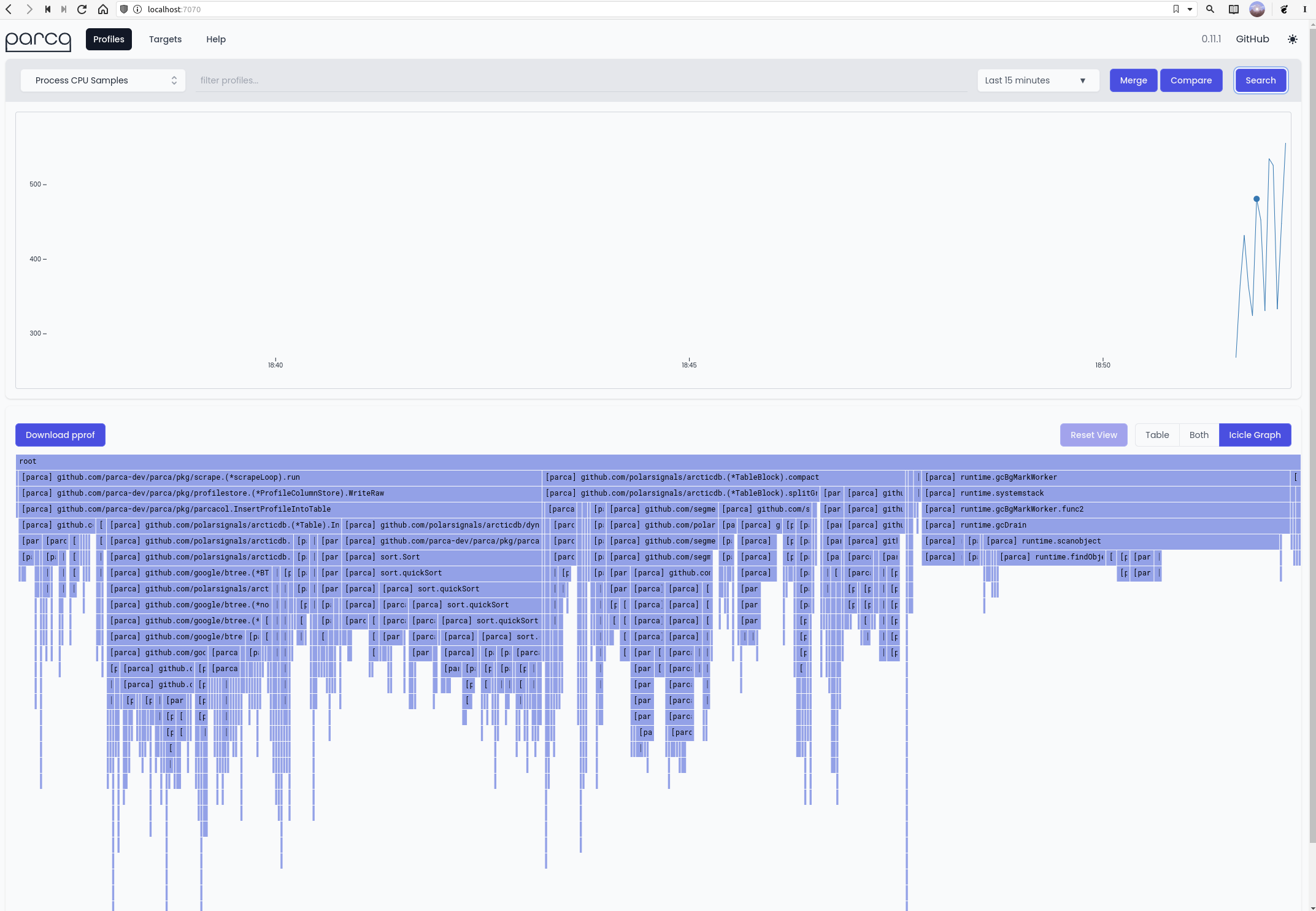1316x911 pixels.
Task: Open browser profile avatar
Action: tap(1257, 9)
